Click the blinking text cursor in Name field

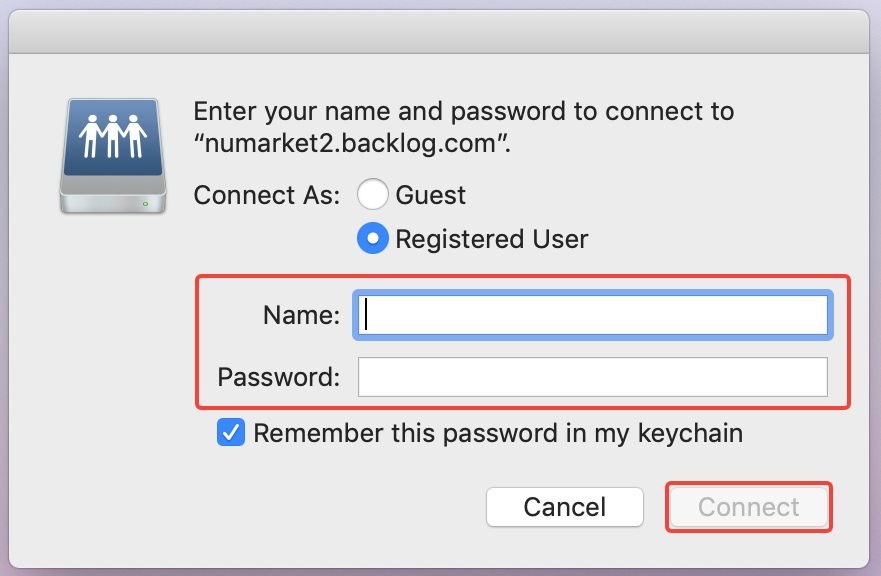click(368, 315)
